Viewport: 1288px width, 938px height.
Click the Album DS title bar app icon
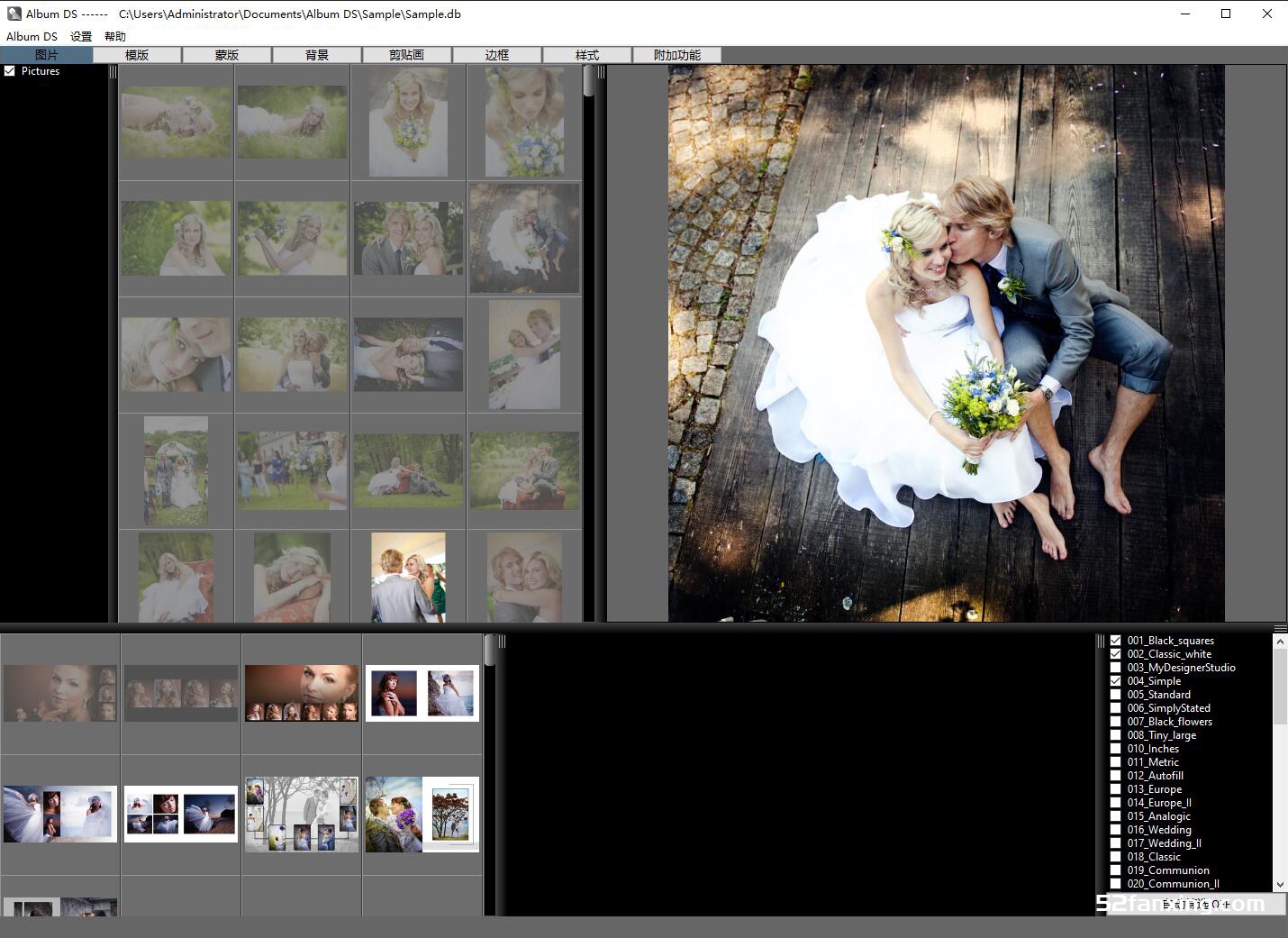(x=14, y=14)
